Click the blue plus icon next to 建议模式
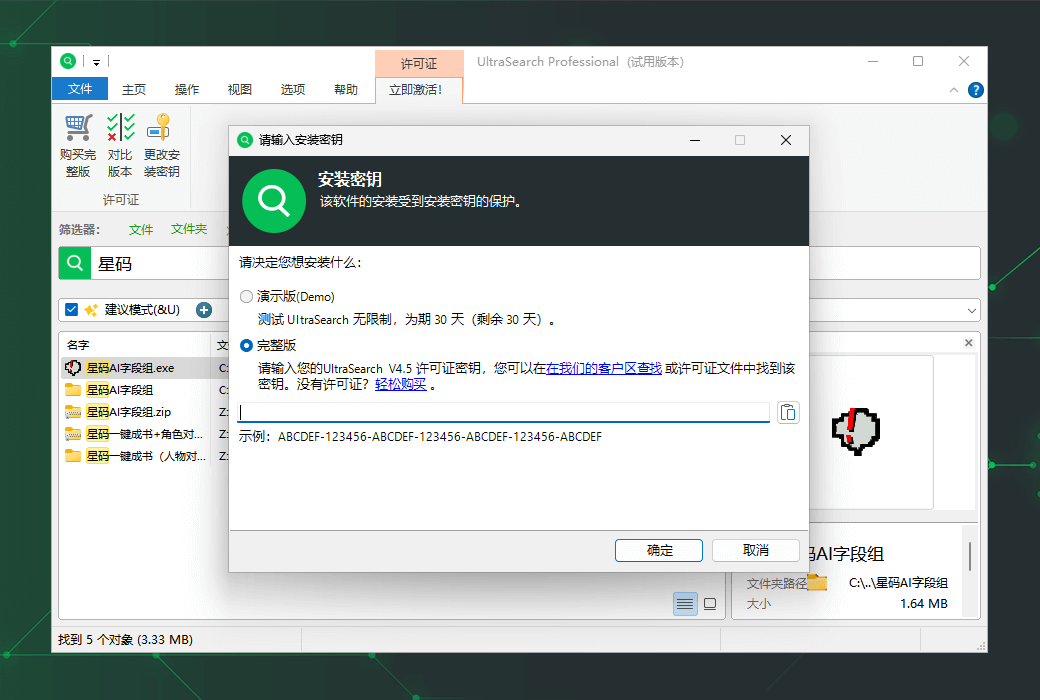This screenshot has height=700, width=1040. pos(204,310)
